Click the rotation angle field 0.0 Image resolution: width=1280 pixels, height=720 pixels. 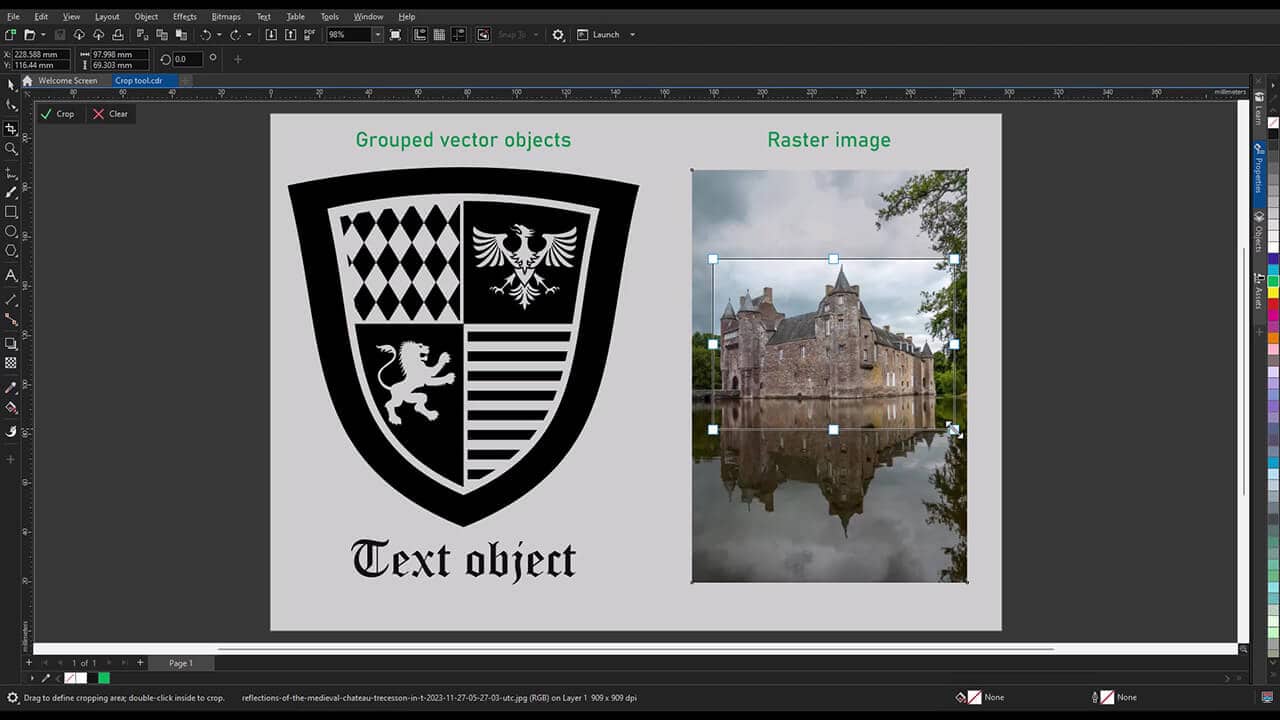pyautogui.click(x=187, y=60)
